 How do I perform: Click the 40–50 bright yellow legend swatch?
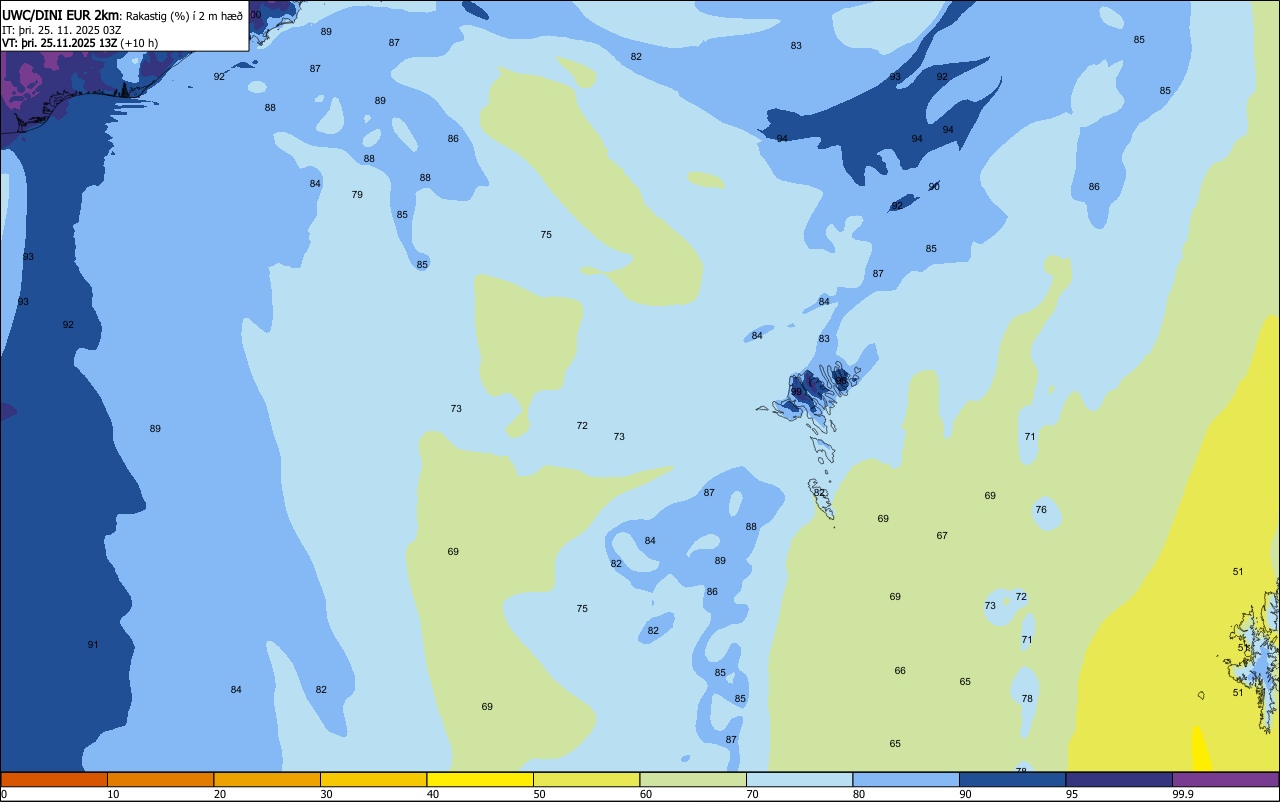pos(480,779)
